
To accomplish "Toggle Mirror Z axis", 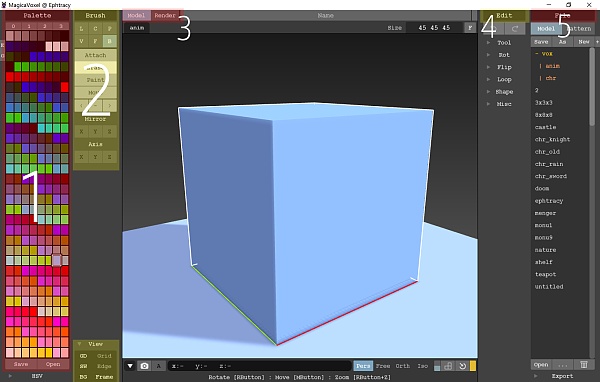I will click(x=109, y=131).
